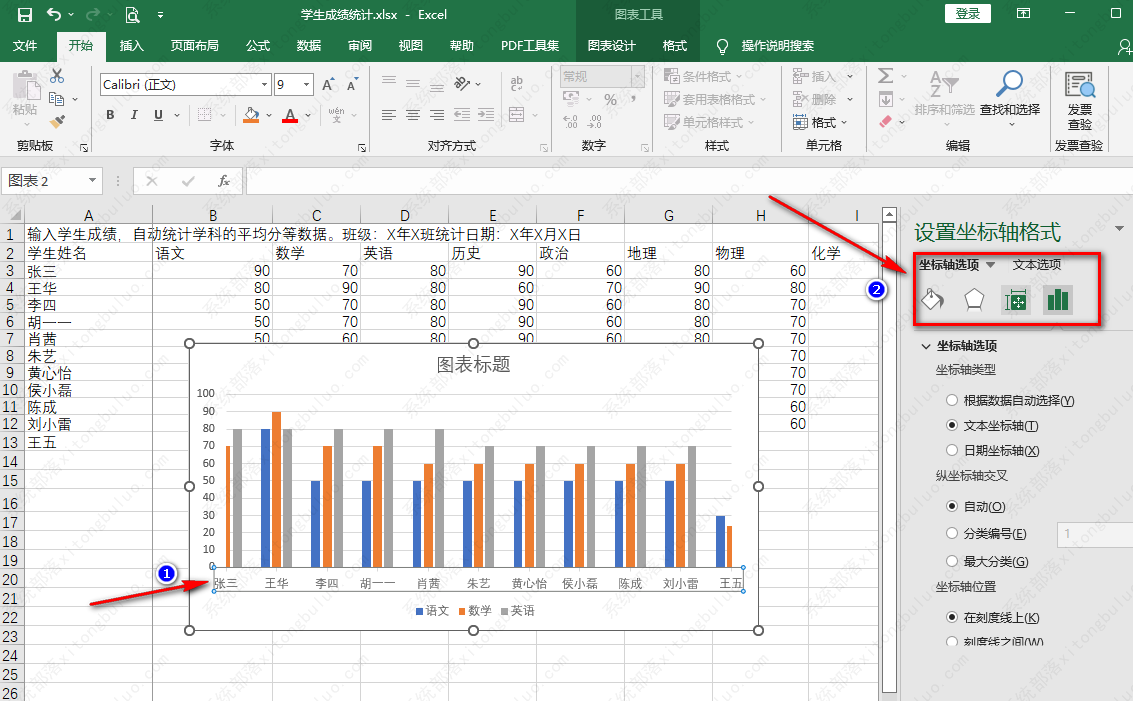Switch to the Insert tab
The height and width of the screenshot is (701, 1133).
132,46
